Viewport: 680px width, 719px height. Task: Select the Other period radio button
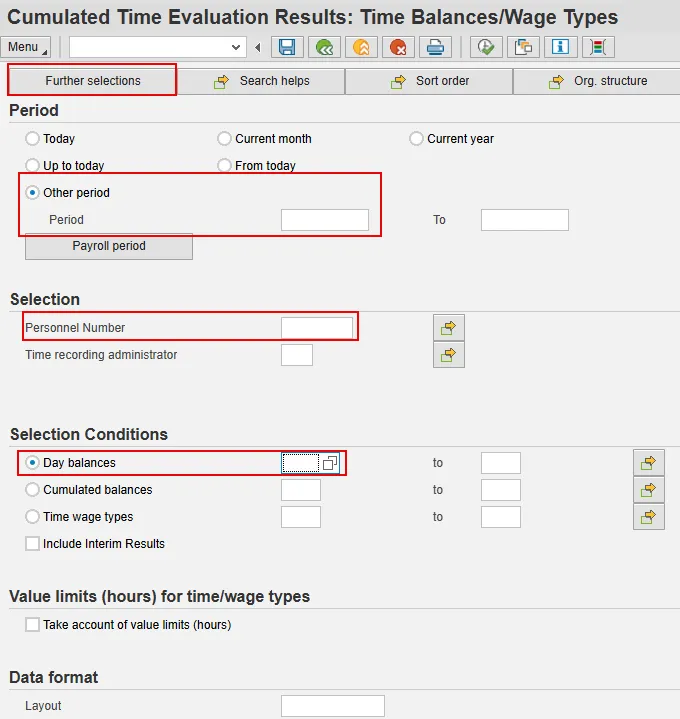coord(32,193)
